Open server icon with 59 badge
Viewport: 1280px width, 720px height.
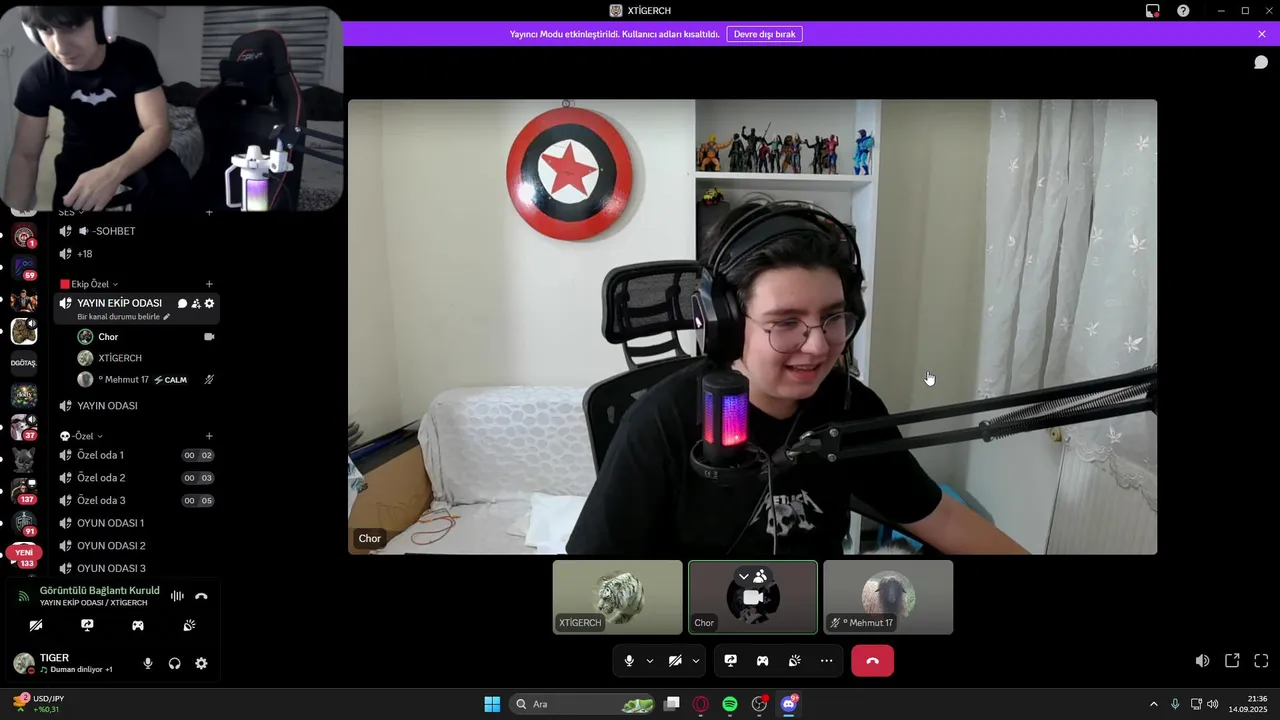(x=24, y=268)
